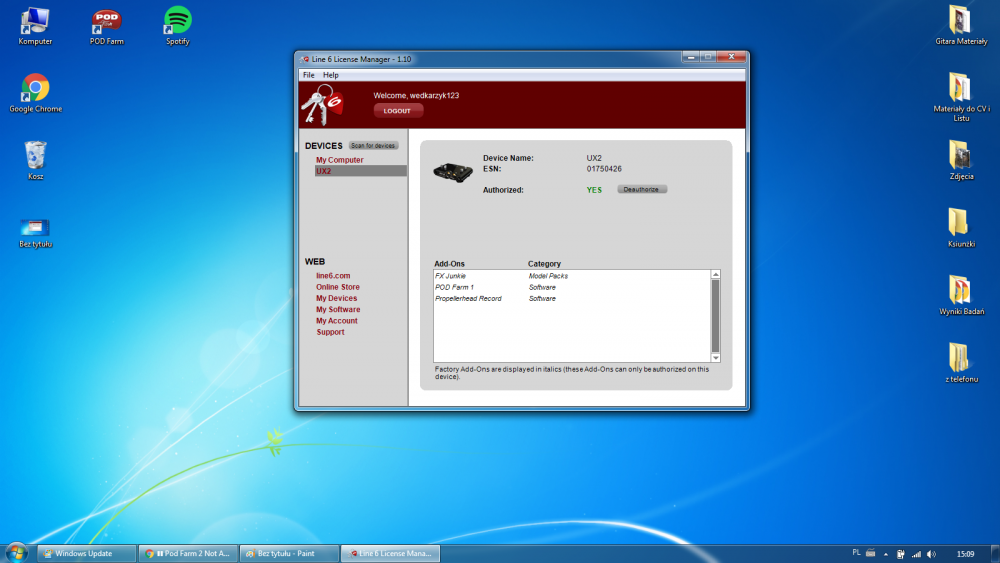Click Scan for devices button
The height and width of the screenshot is (563, 1000).
pyautogui.click(x=373, y=146)
